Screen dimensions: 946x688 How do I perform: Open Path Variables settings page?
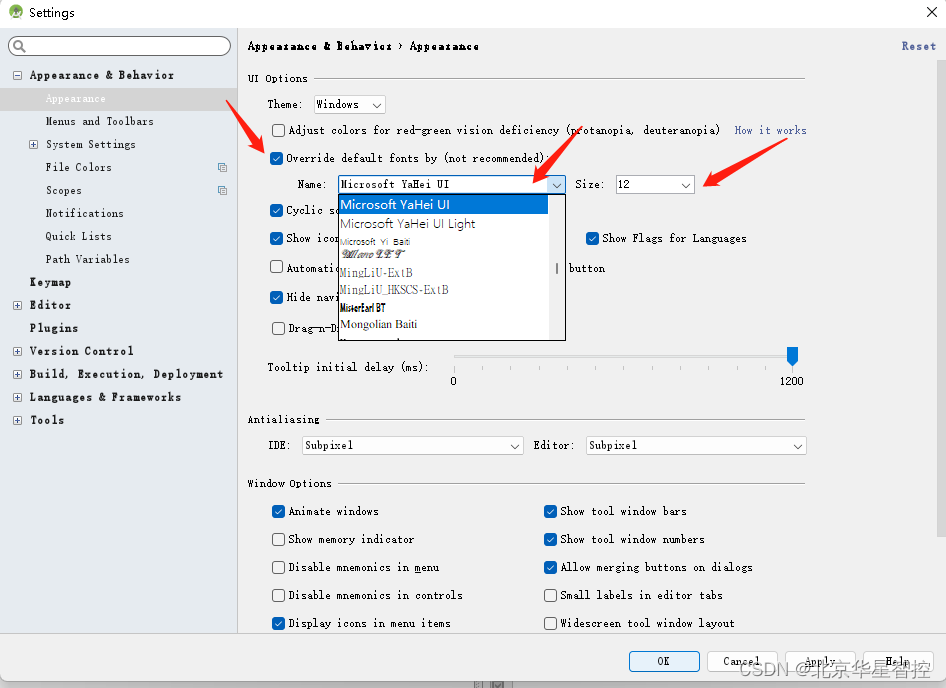87,259
